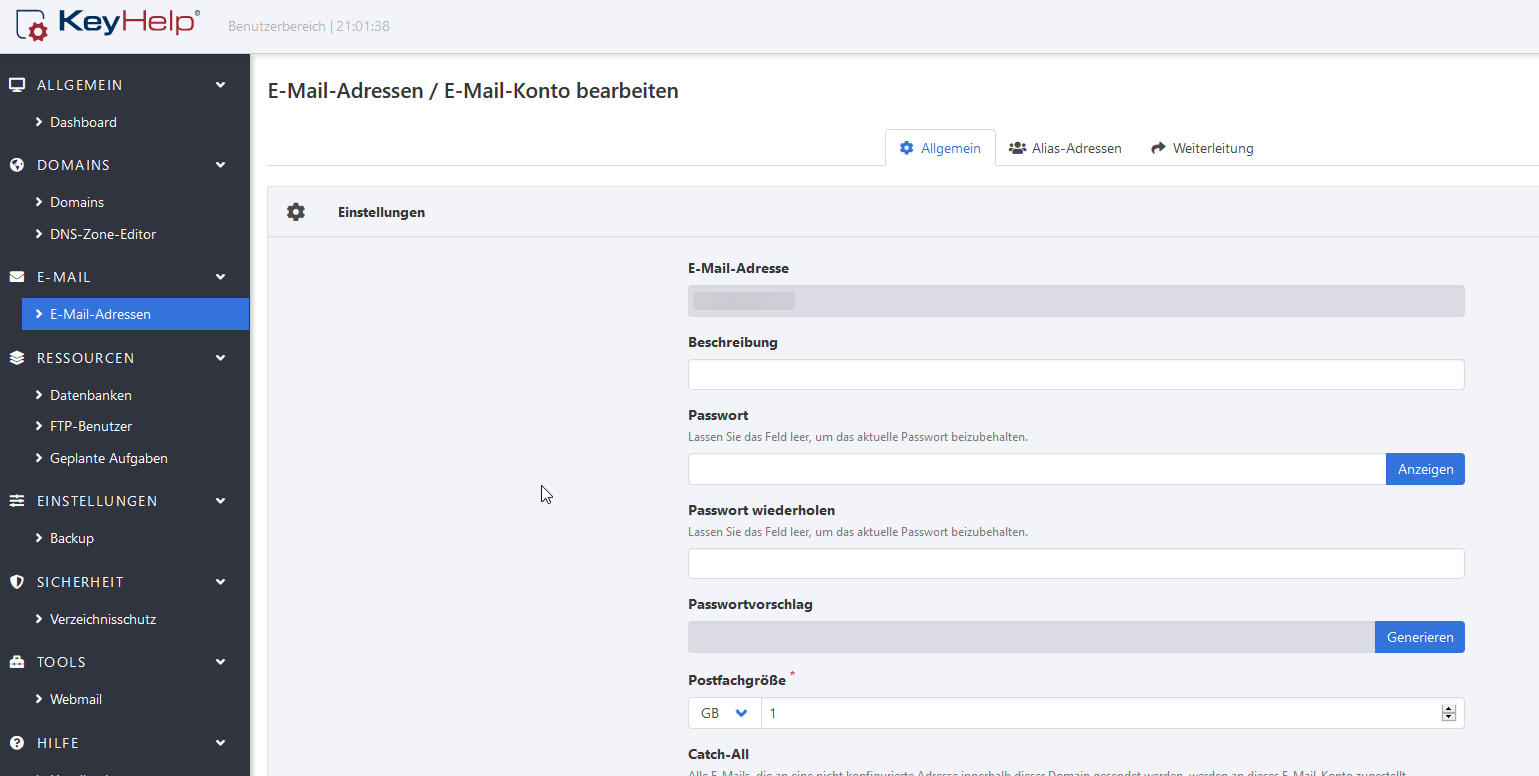Collapse the Tools section chevron
This screenshot has width=1539, height=776.
(x=221, y=662)
